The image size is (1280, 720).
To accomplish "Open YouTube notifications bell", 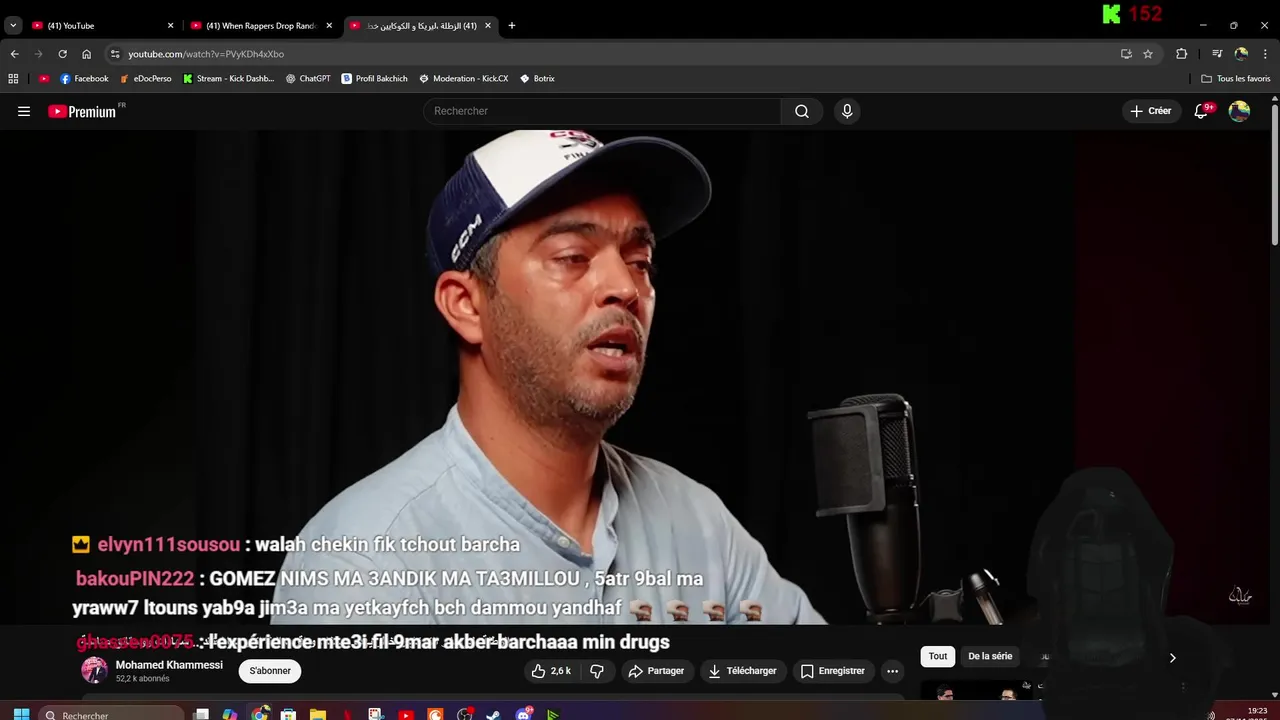I will pos(1202,111).
